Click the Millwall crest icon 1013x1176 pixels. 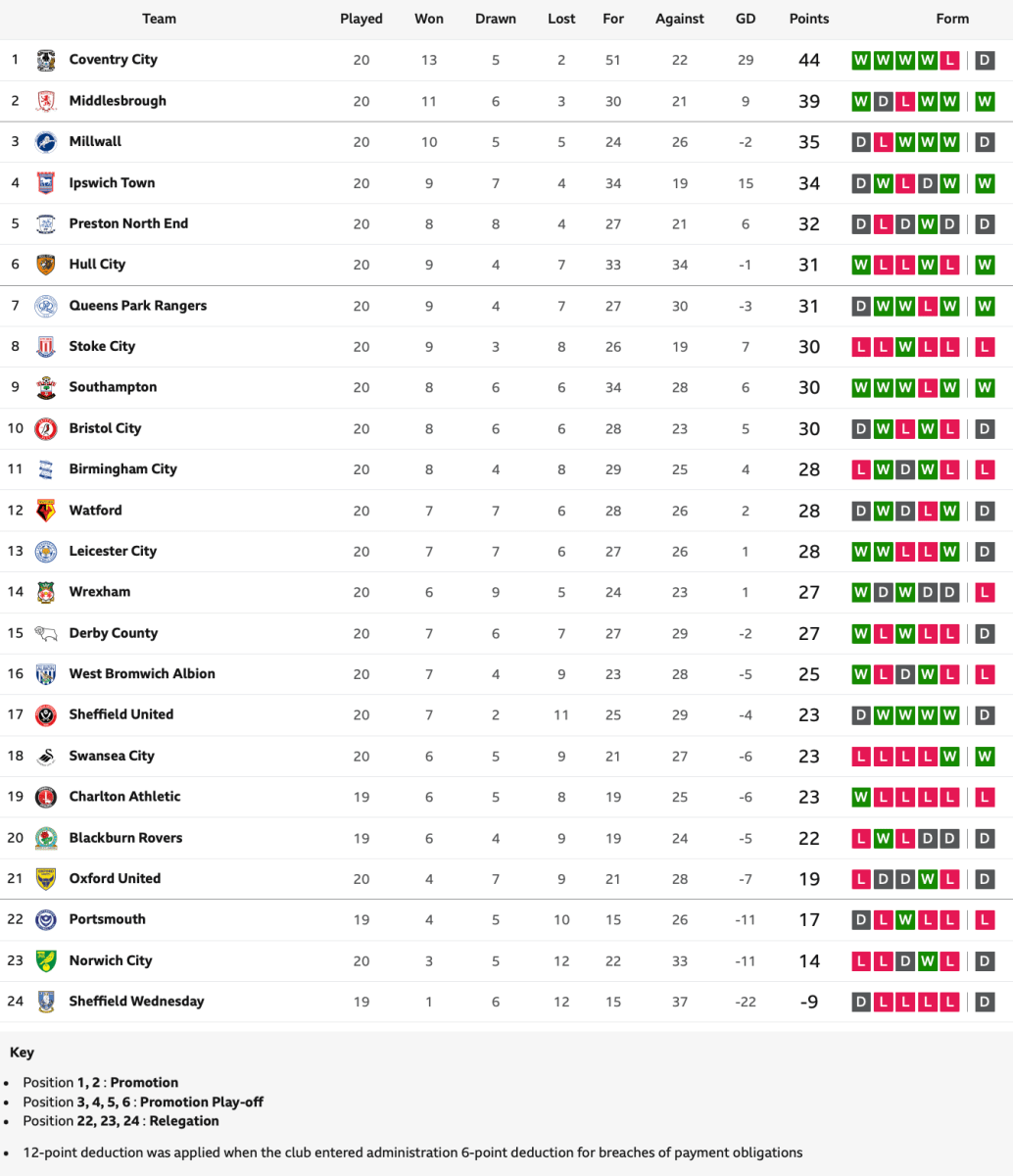(45, 142)
